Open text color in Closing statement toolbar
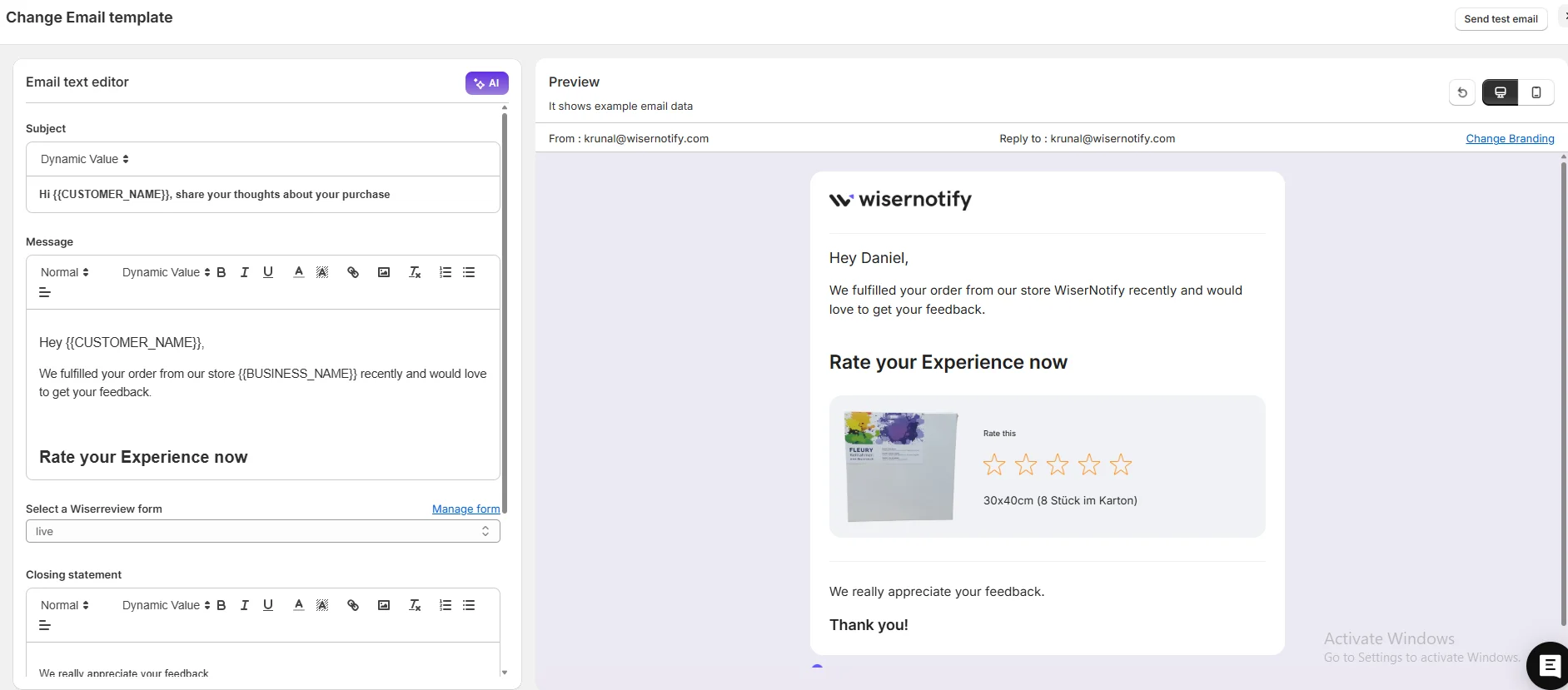 coord(298,605)
